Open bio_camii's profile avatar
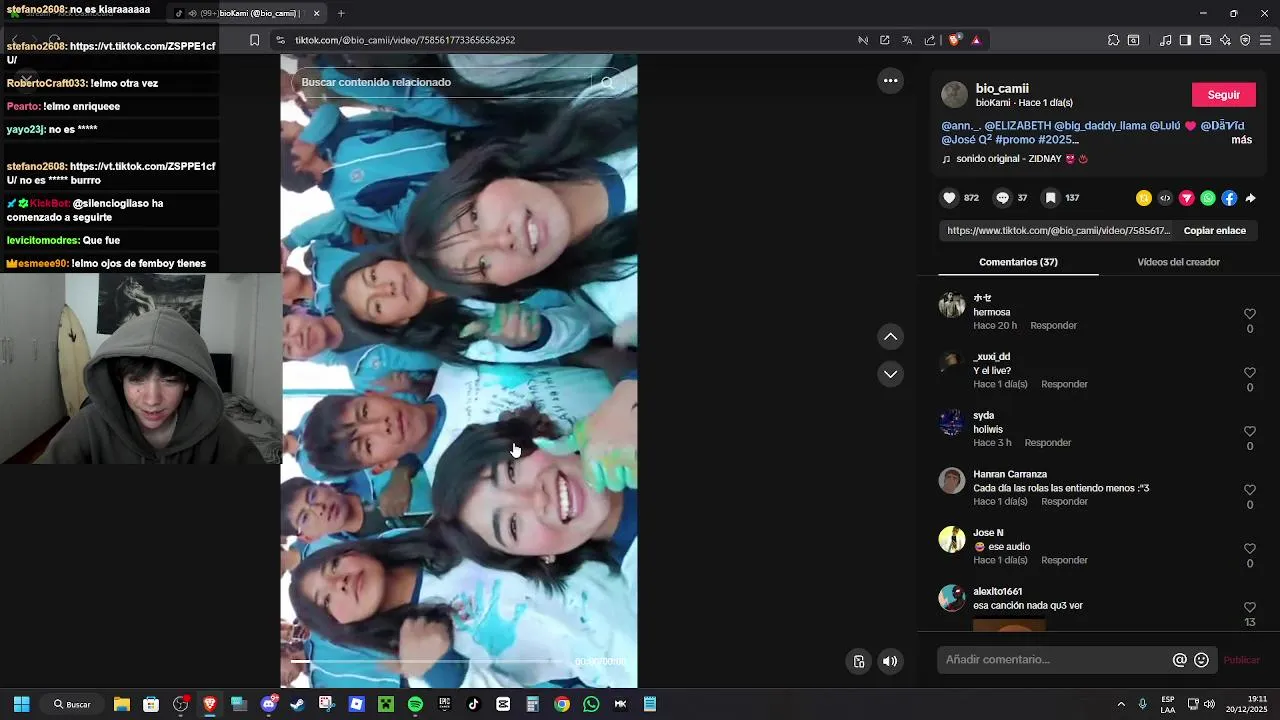 (x=955, y=95)
